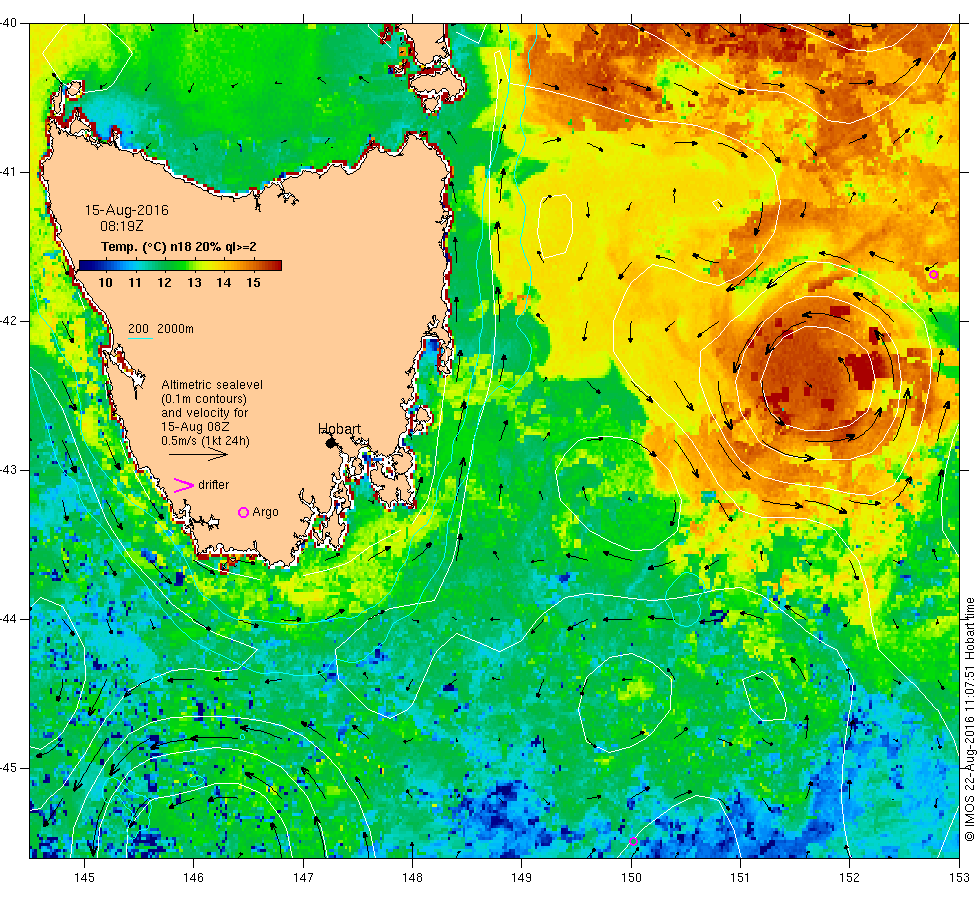Click the 13 value on temperature scale
Viewport: 980px width, 900px height.
pyautogui.click(x=194, y=283)
